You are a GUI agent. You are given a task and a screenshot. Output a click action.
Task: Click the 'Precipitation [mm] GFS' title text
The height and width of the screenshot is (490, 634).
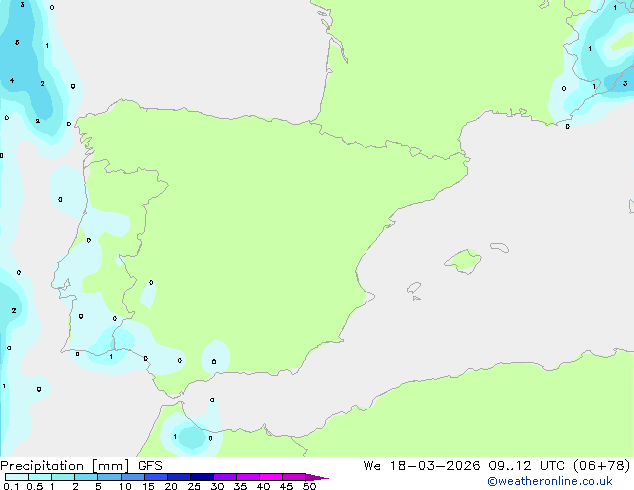(x=81, y=466)
